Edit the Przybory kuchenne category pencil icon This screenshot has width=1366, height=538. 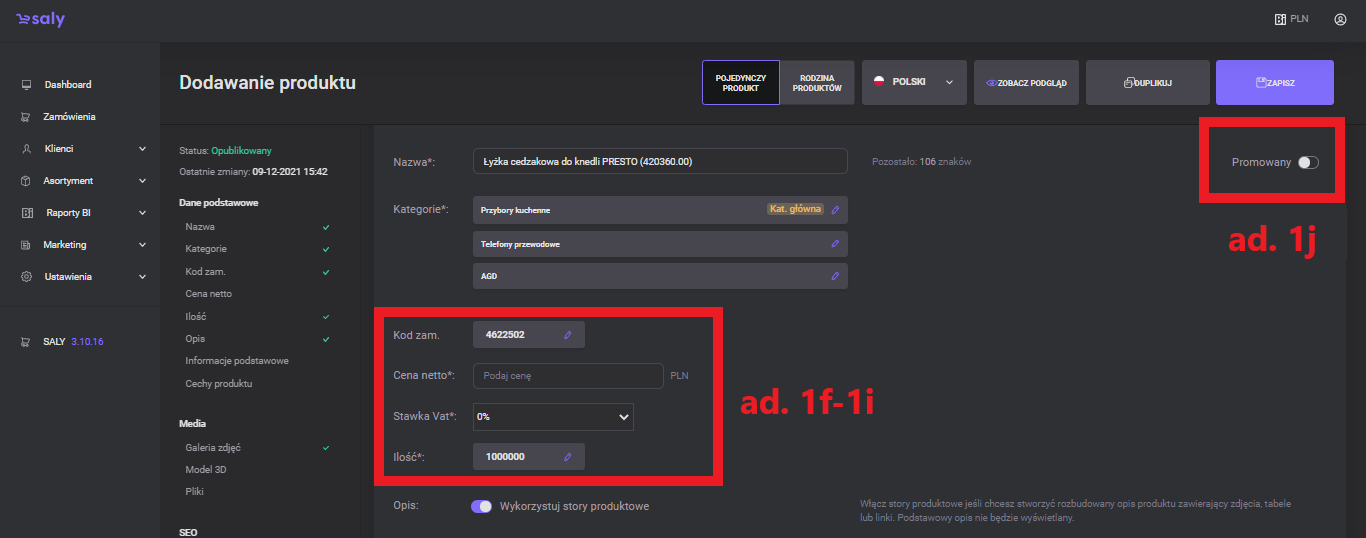coord(835,210)
